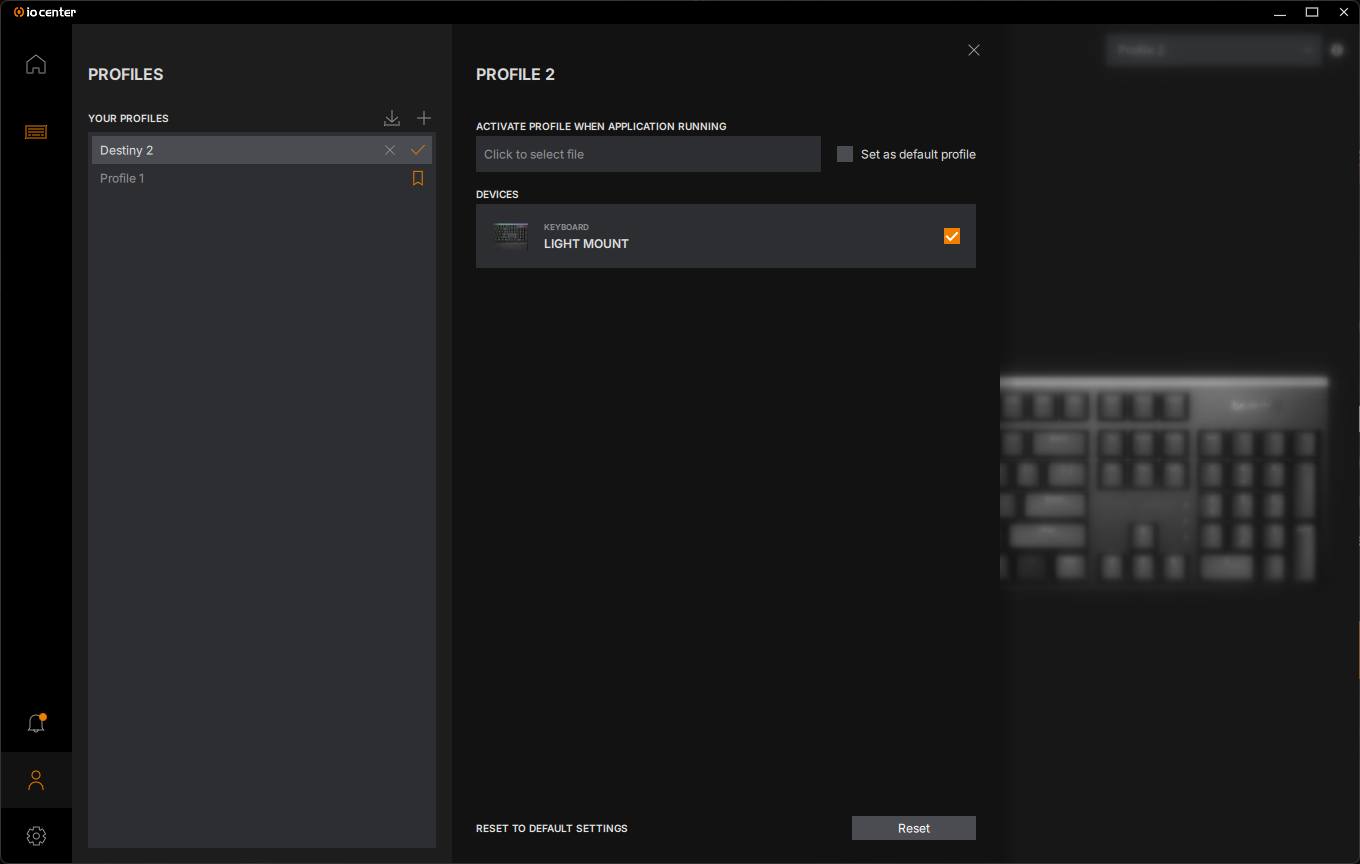1360x864 pixels.
Task: Enable Set as default profile checkbox
Action: pyautogui.click(x=845, y=154)
